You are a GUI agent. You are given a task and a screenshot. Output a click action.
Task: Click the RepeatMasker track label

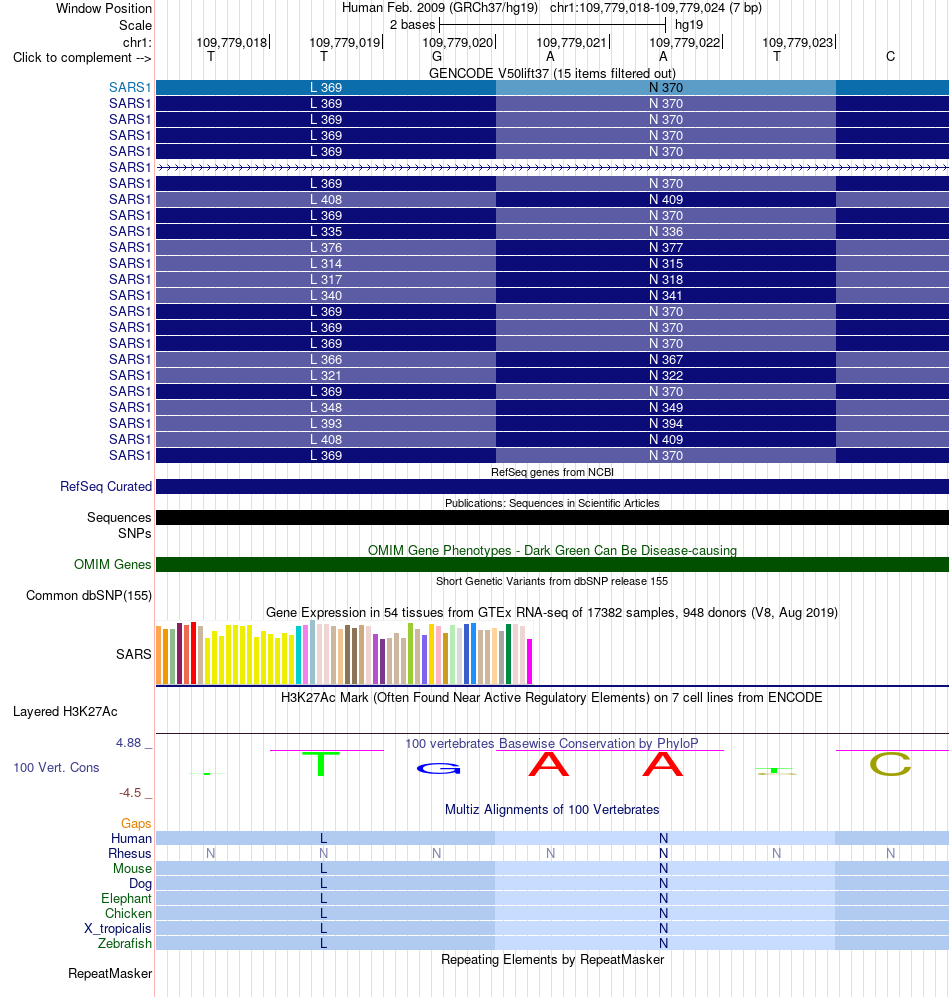tap(110, 973)
